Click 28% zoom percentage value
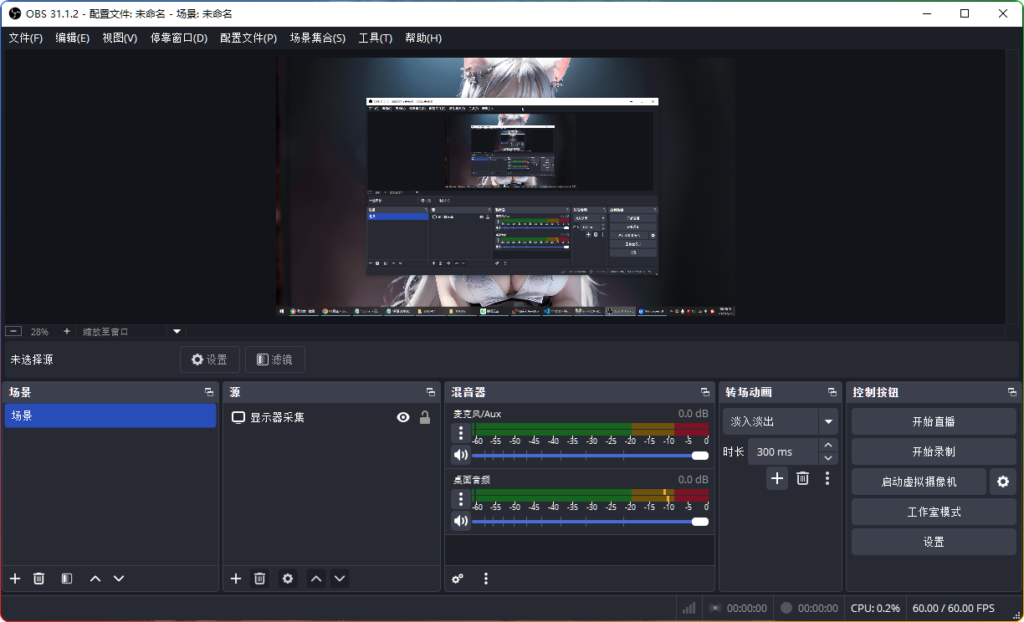1024x622 pixels. 39,331
